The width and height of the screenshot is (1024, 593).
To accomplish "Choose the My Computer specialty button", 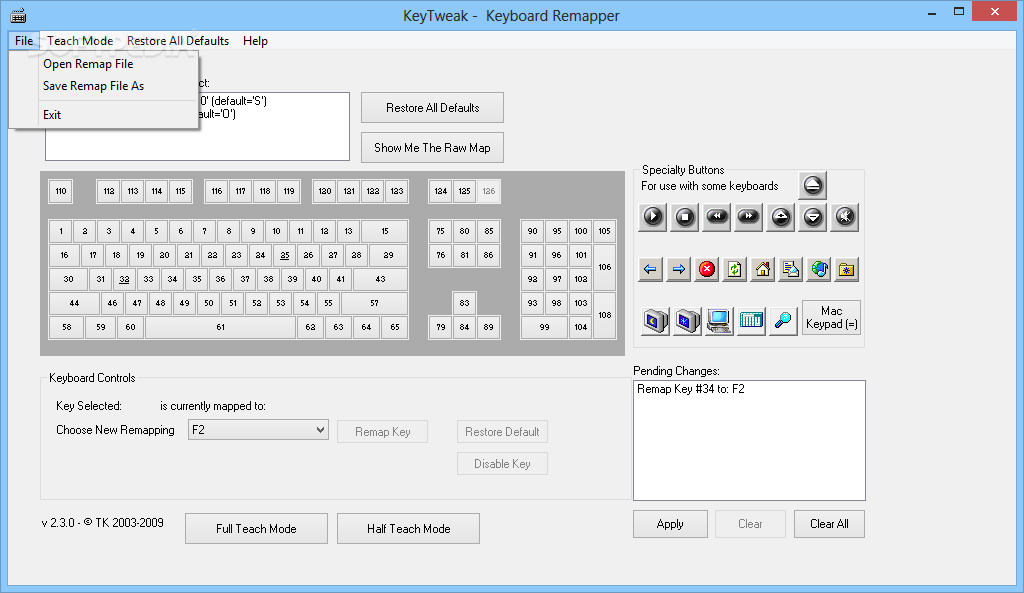I will (x=719, y=321).
